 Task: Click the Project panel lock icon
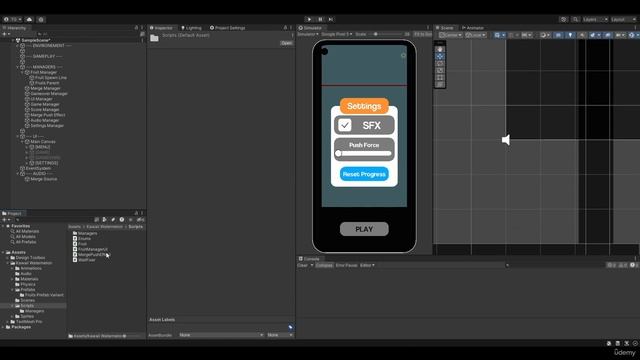(x=136, y=213)
